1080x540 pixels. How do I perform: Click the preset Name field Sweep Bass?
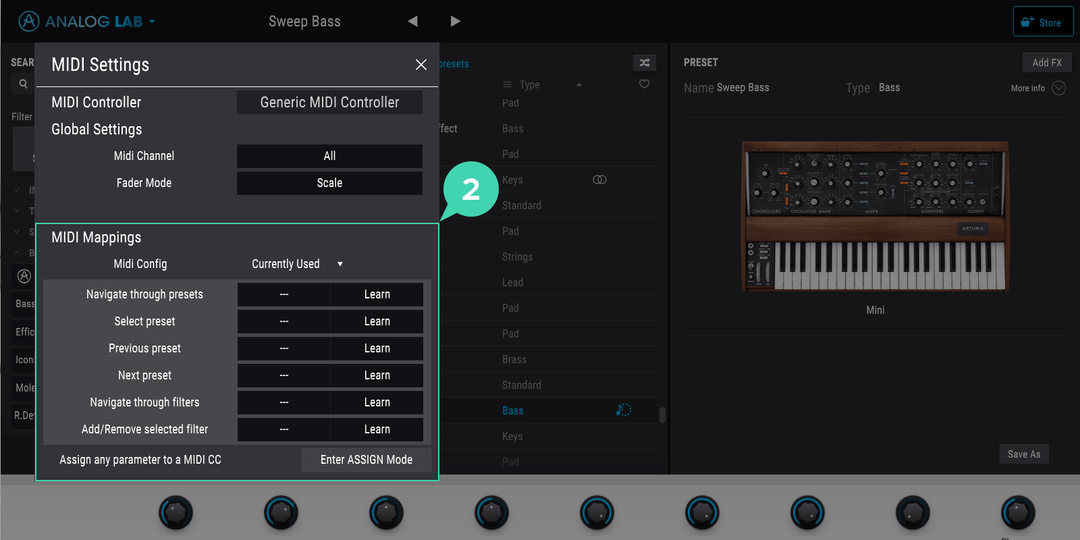click(742, 87)
